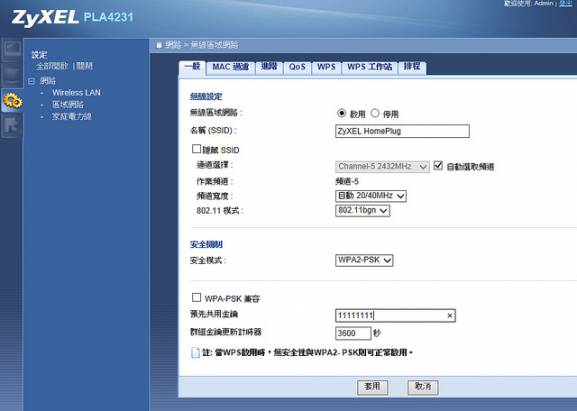Select the wireless LAN enable radio button
Image resolution: width=577 pixels, height=411 pixels.
coord(341,113)
